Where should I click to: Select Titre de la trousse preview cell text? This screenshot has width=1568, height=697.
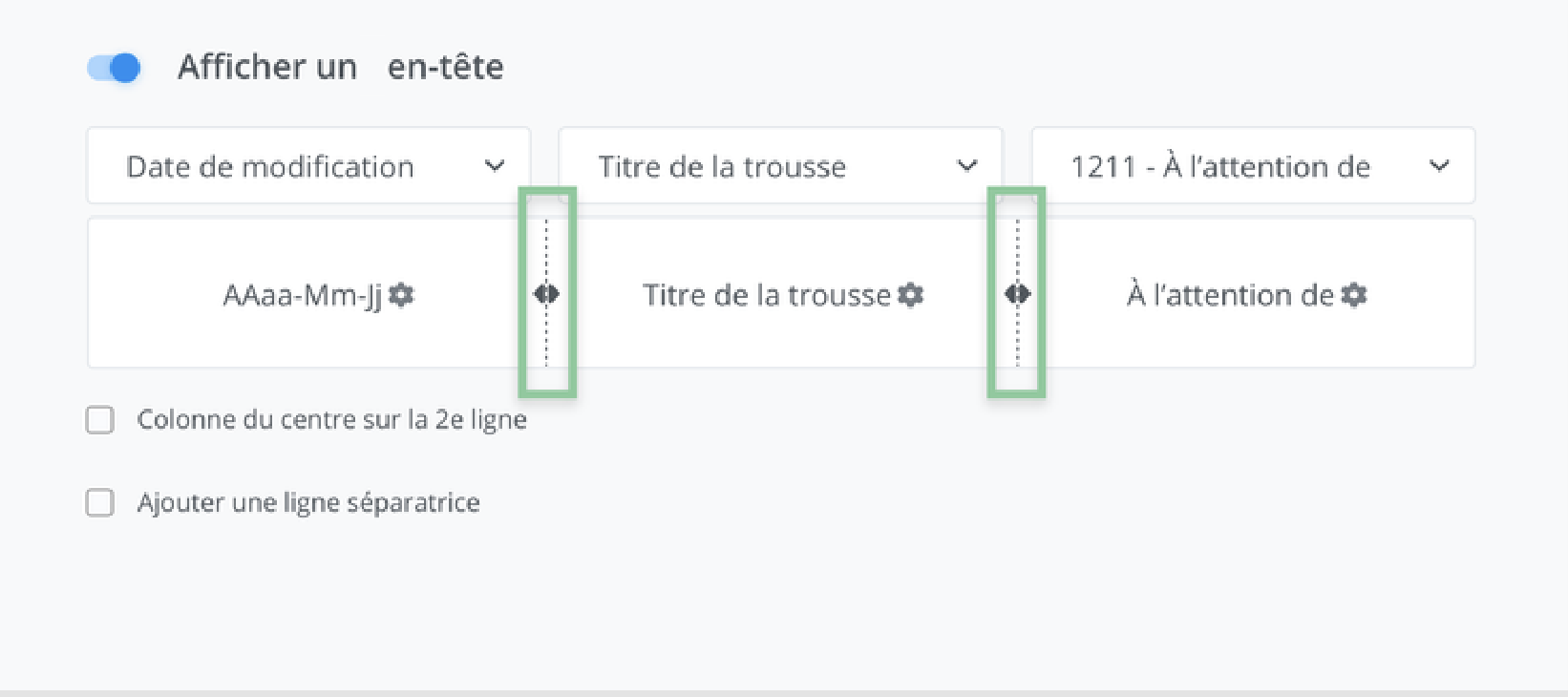point(766,296)
